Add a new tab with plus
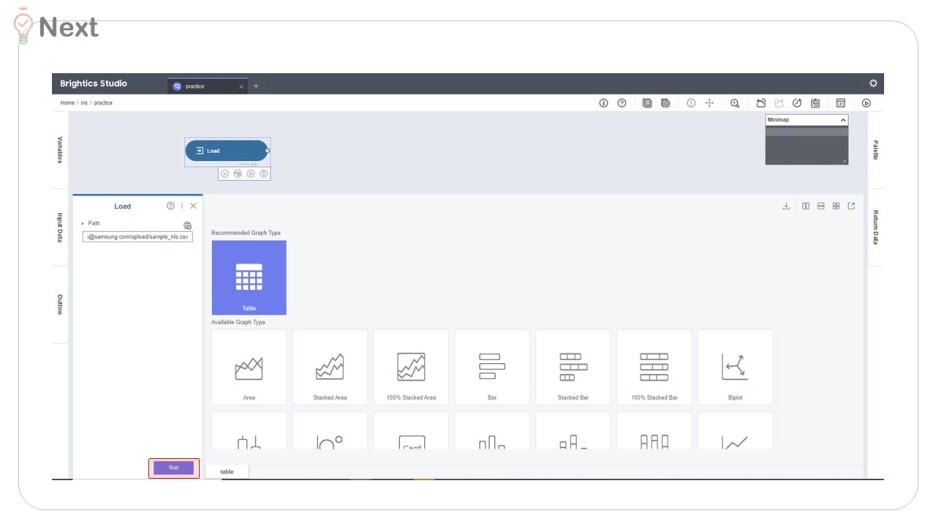The image size is (936, 527). tap(256, 87)
